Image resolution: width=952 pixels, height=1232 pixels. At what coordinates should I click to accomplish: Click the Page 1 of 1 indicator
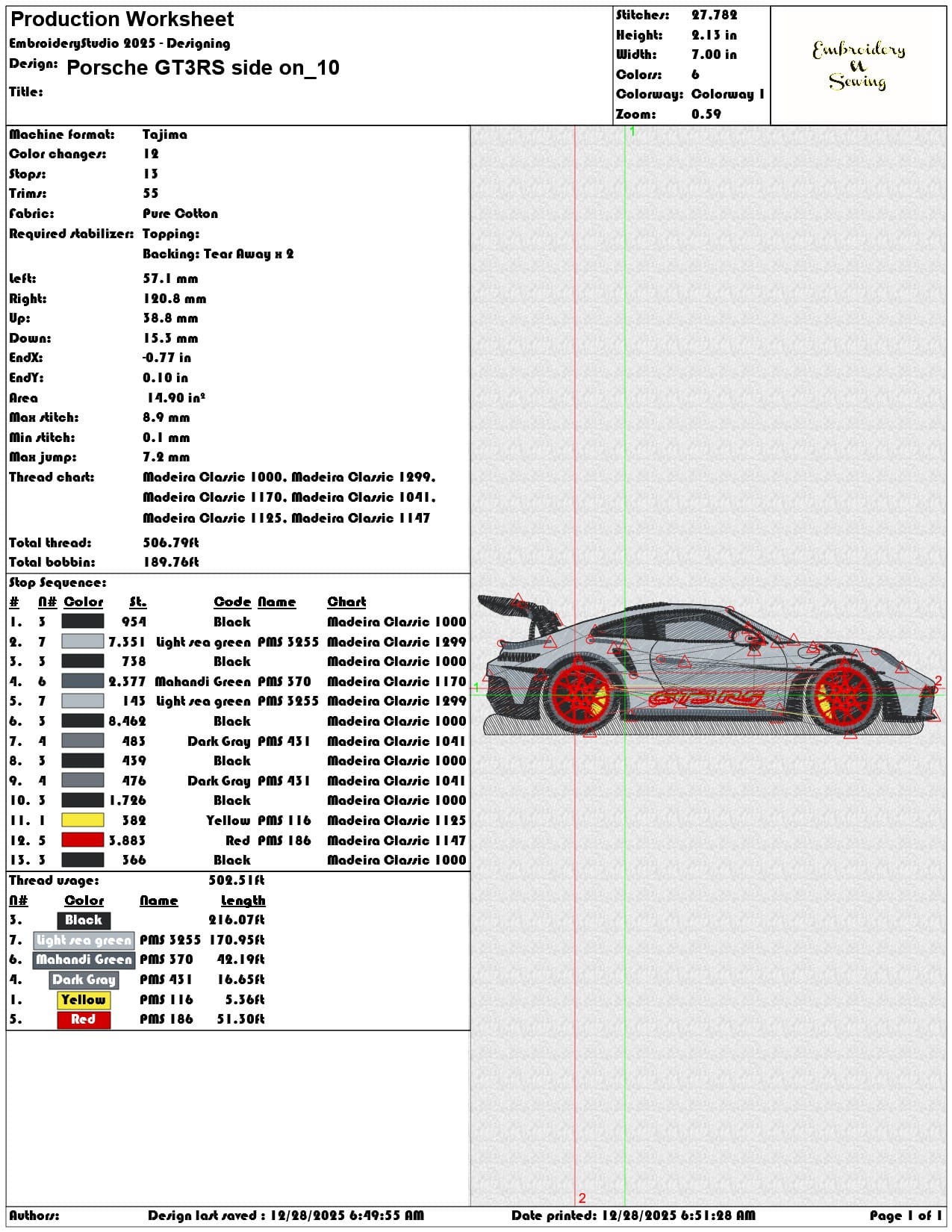point(906,1216)
